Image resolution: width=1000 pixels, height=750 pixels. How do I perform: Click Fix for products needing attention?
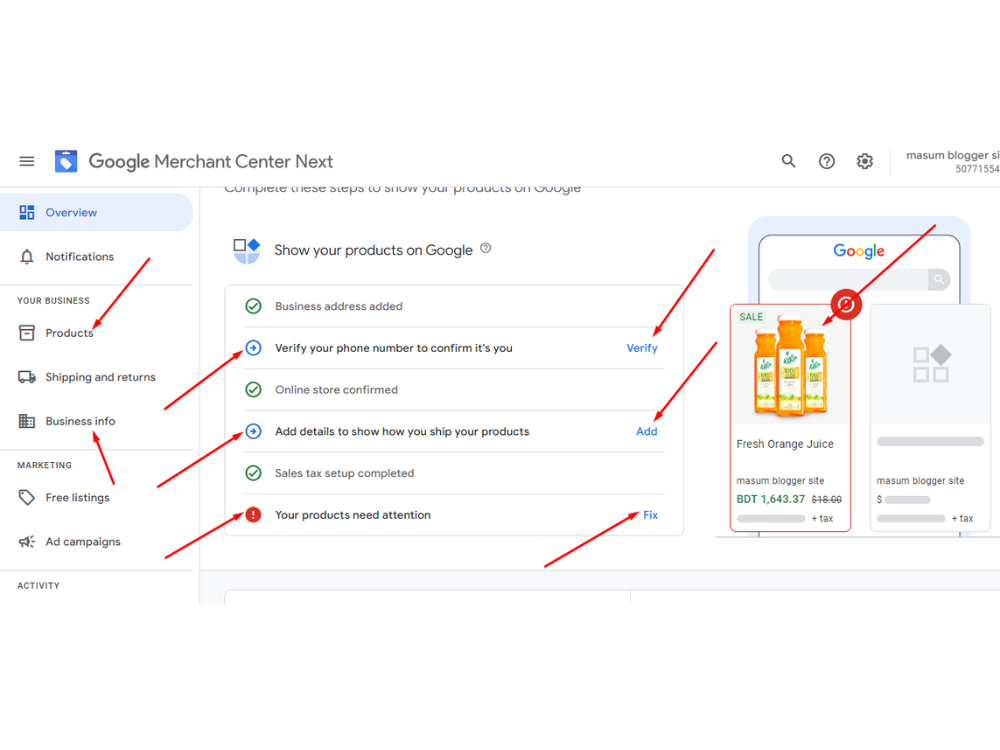tap(651, 515)
